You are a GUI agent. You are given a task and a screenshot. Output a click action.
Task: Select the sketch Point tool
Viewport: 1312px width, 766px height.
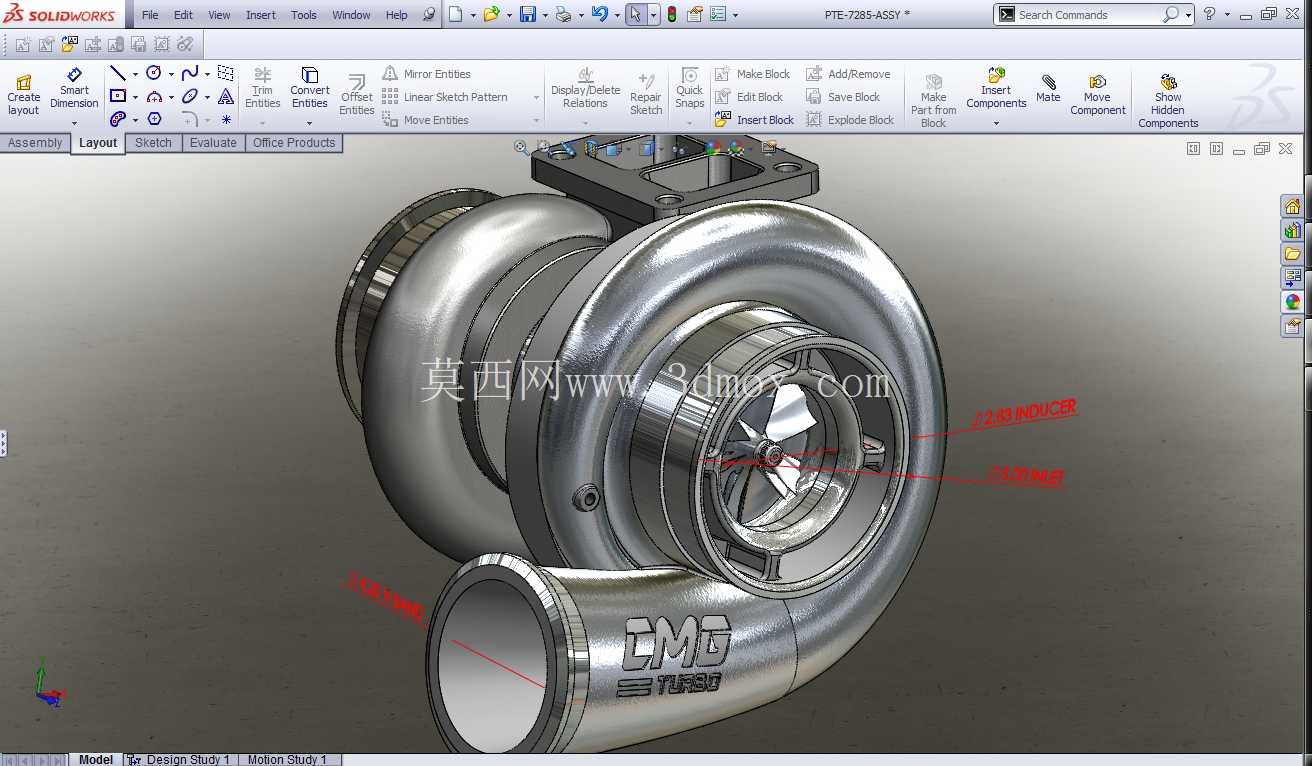(226, 119)
